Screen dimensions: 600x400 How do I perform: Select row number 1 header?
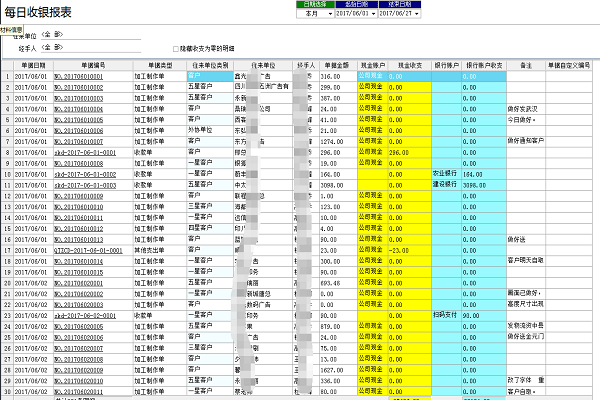click(x=6, y=75)
